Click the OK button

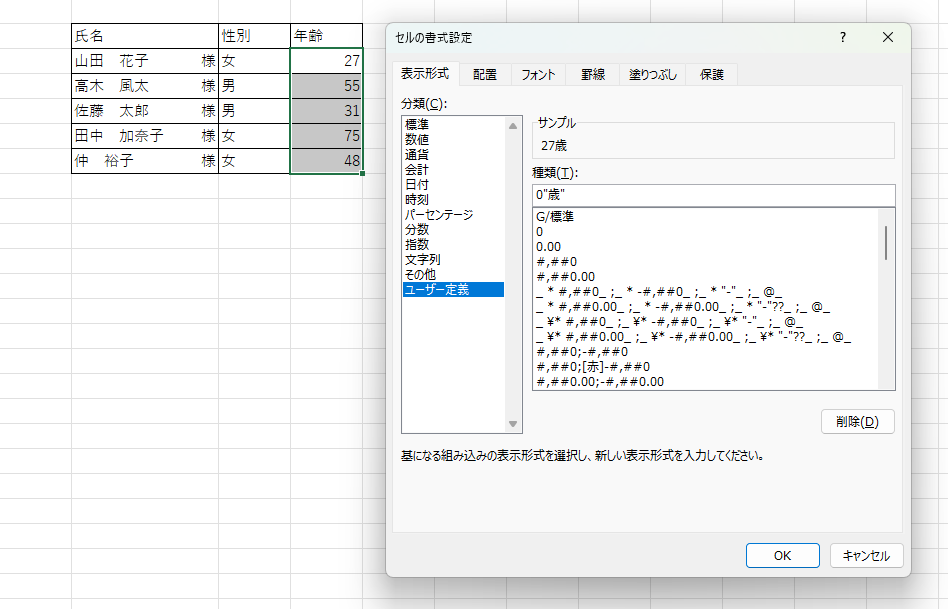pyautogui.click(x=783, y=556)
